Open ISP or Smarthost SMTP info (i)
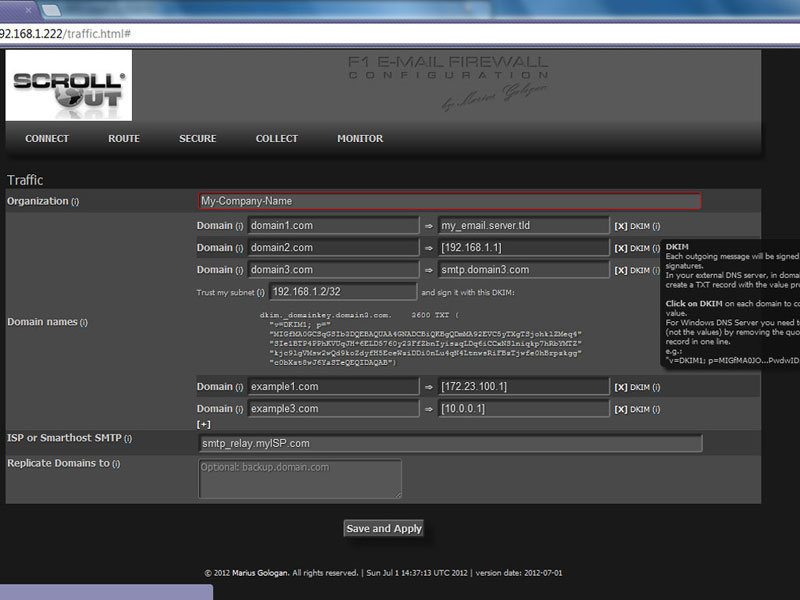The height and width of the screenshot is (600, 800). click(x=128, y=439)
